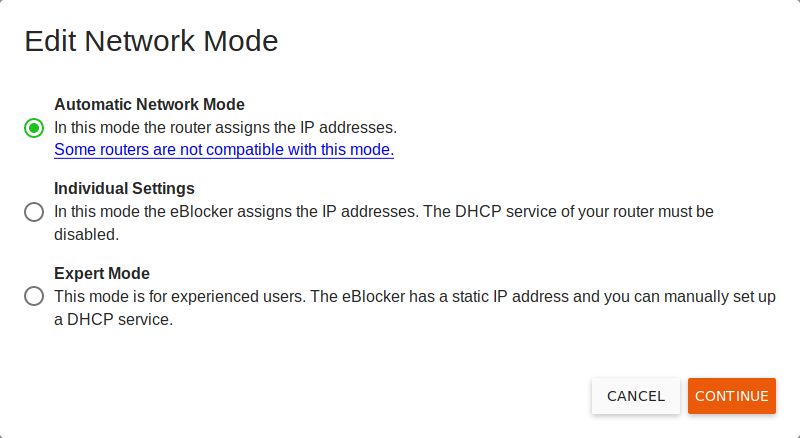
Task: Click the 'Edit Network Mode' dialog title
Action: pyautogui.click(x=152, y=41)
